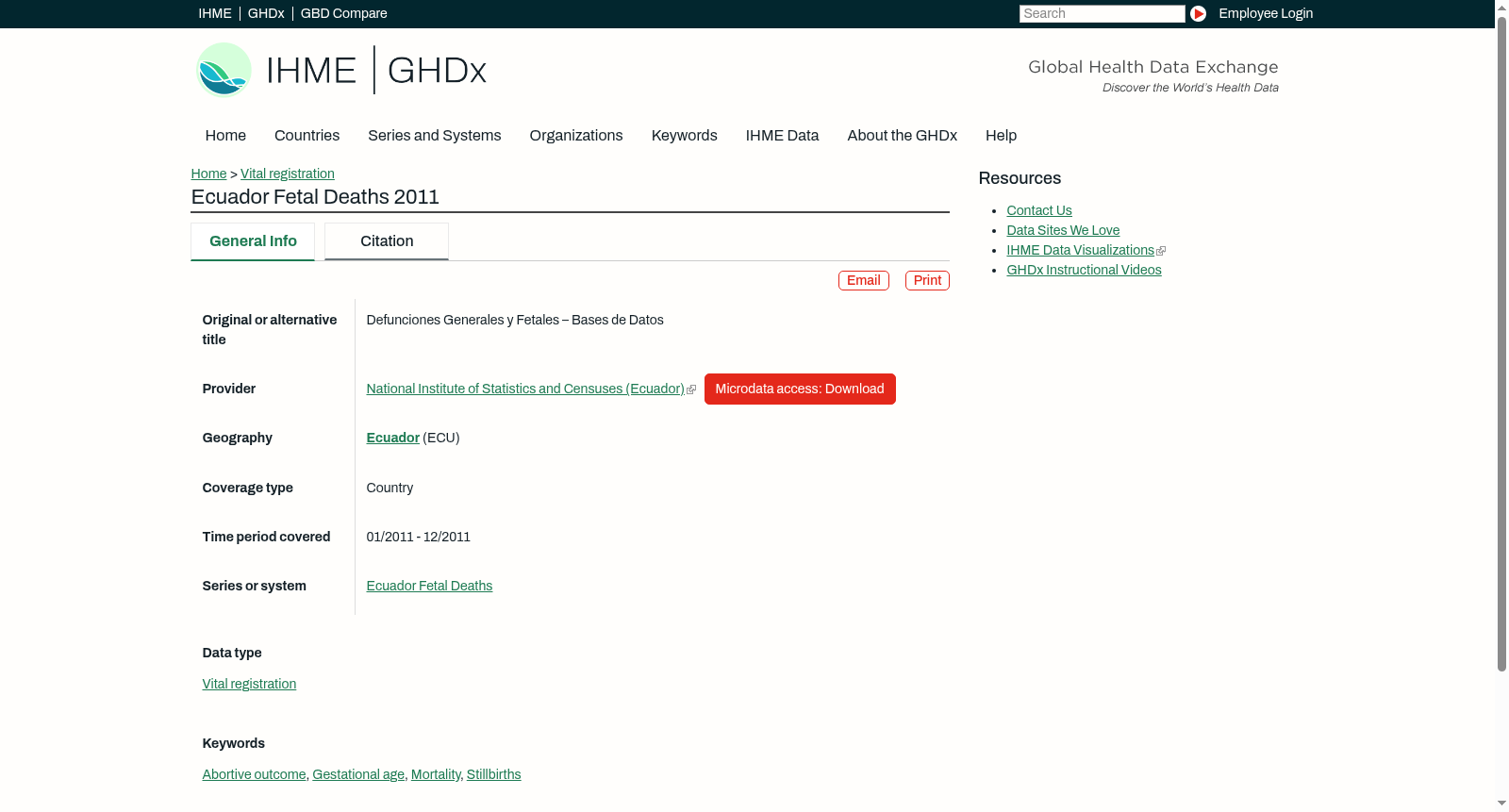Open the Stillbirths keyword link
1509x812 pixels.
point(493,774)
